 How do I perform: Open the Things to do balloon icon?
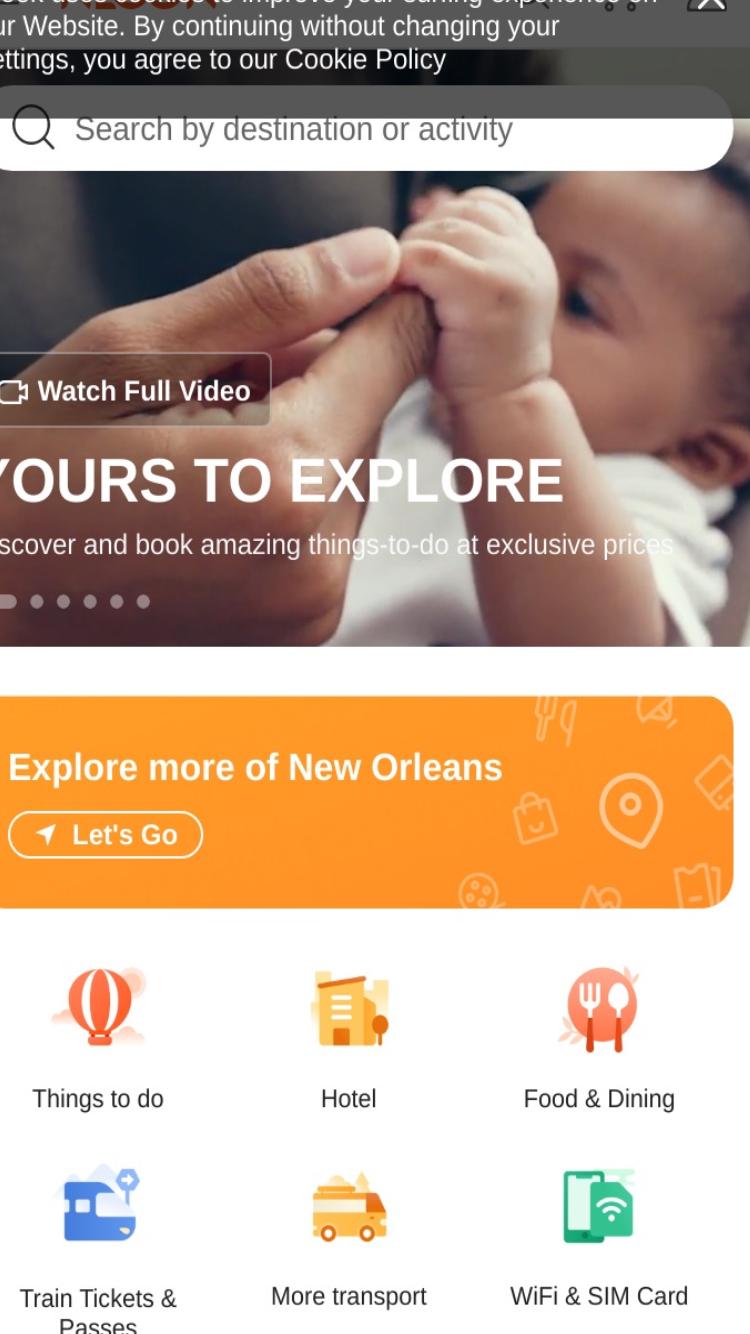tap(98, 1007)
